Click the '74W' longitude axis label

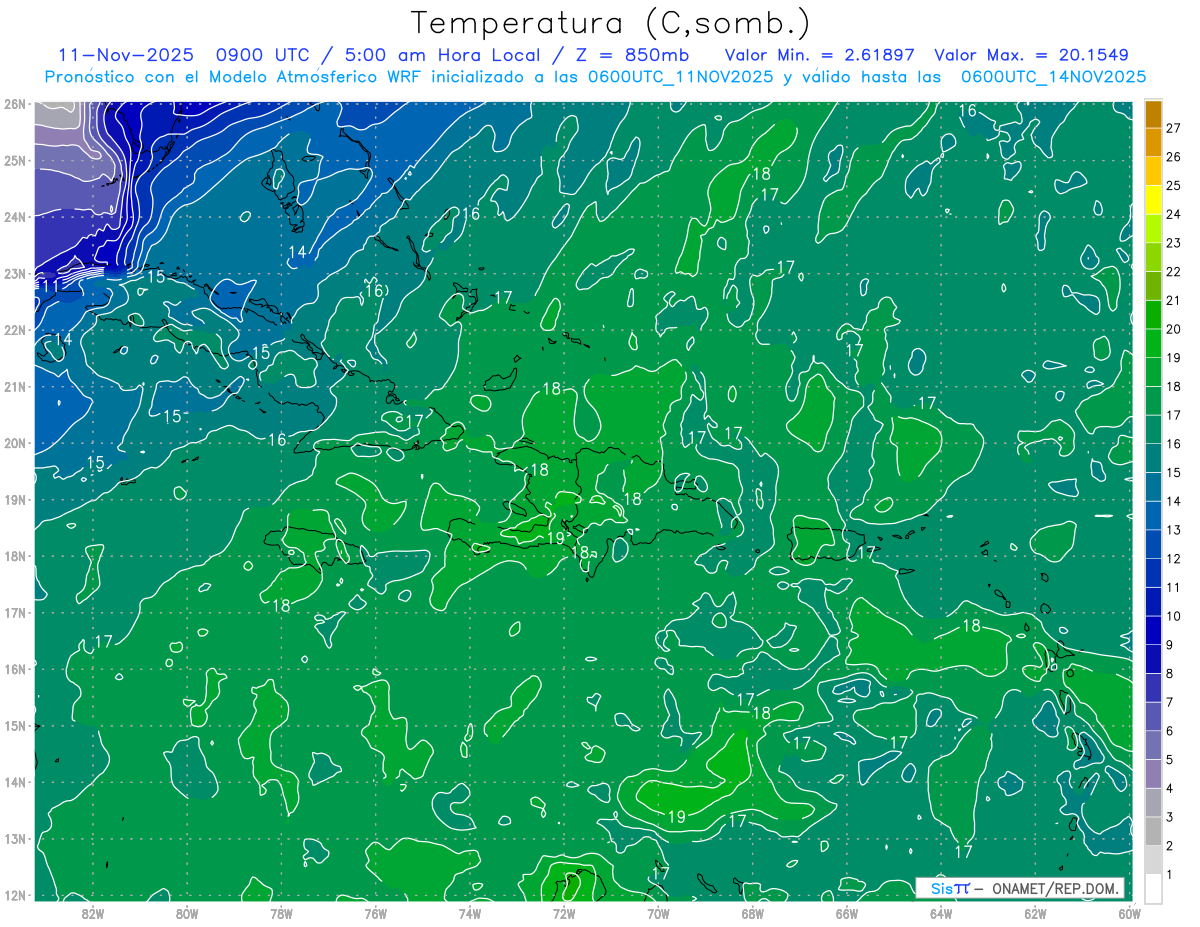click(x=470, y=913)
